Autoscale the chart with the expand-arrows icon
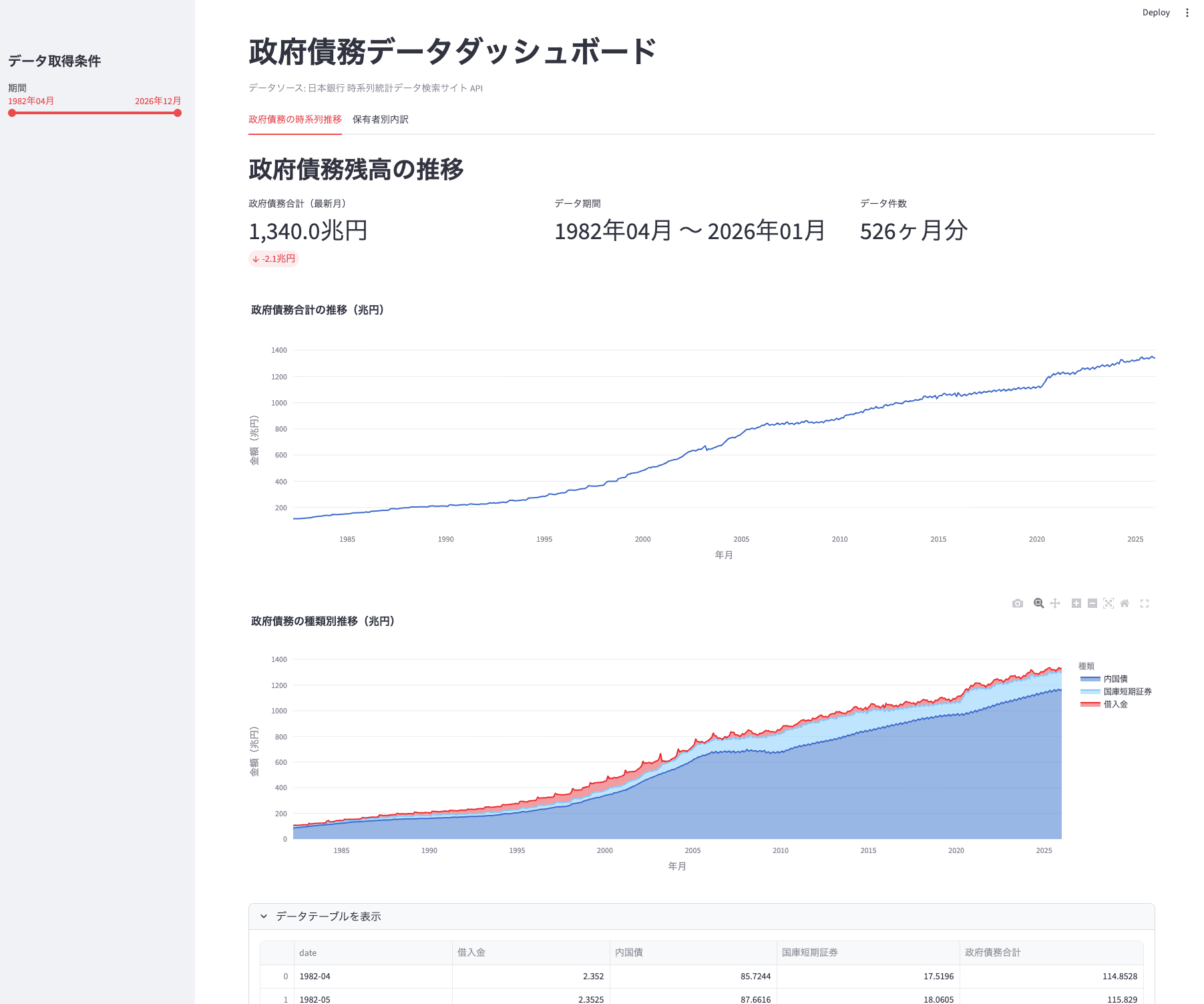The width and height of the screenshot is (1204, 1004). (x=1109, y=603)
